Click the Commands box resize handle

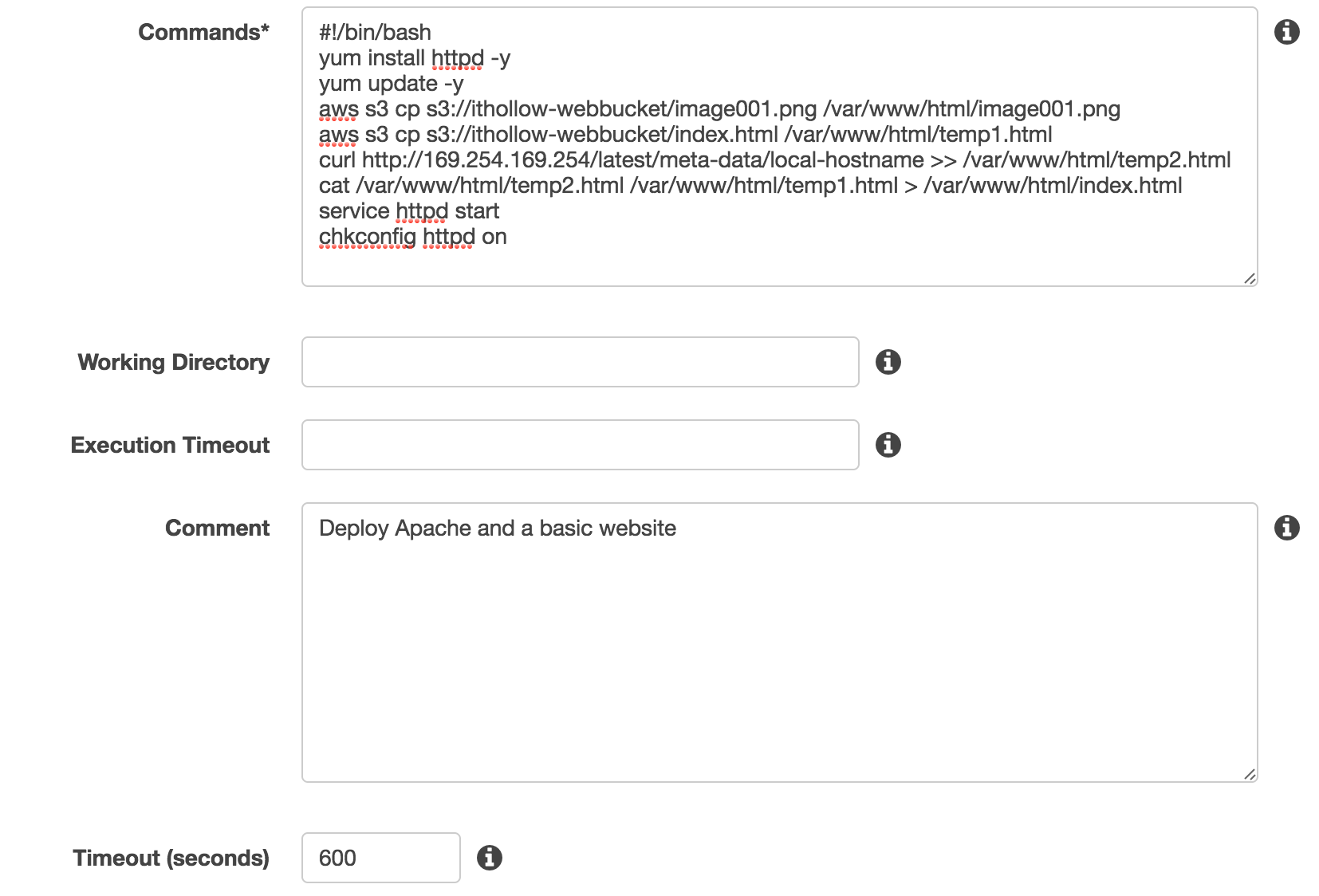1250,278
